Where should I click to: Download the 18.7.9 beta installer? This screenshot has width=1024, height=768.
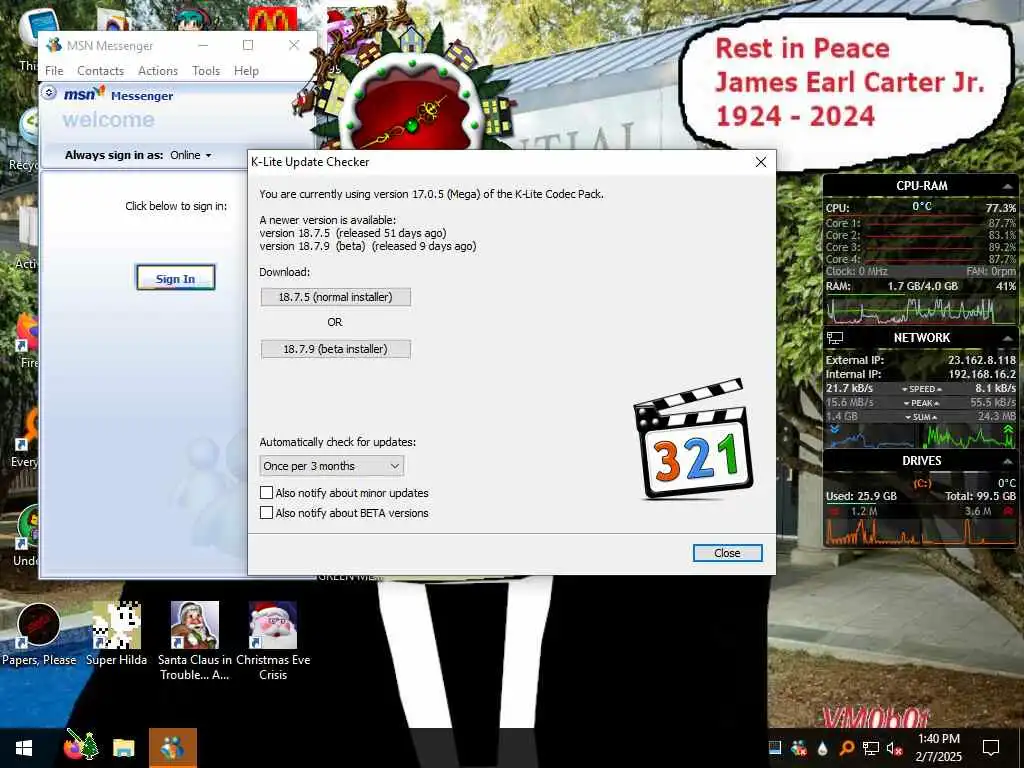[336, 349]
